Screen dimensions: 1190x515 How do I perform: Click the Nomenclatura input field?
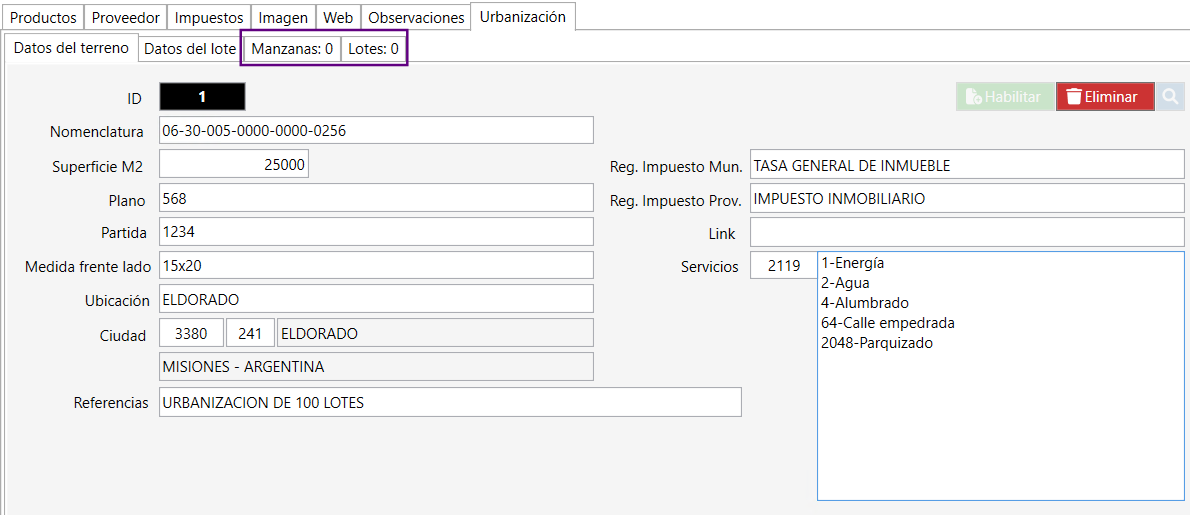(x=376, y=130)
